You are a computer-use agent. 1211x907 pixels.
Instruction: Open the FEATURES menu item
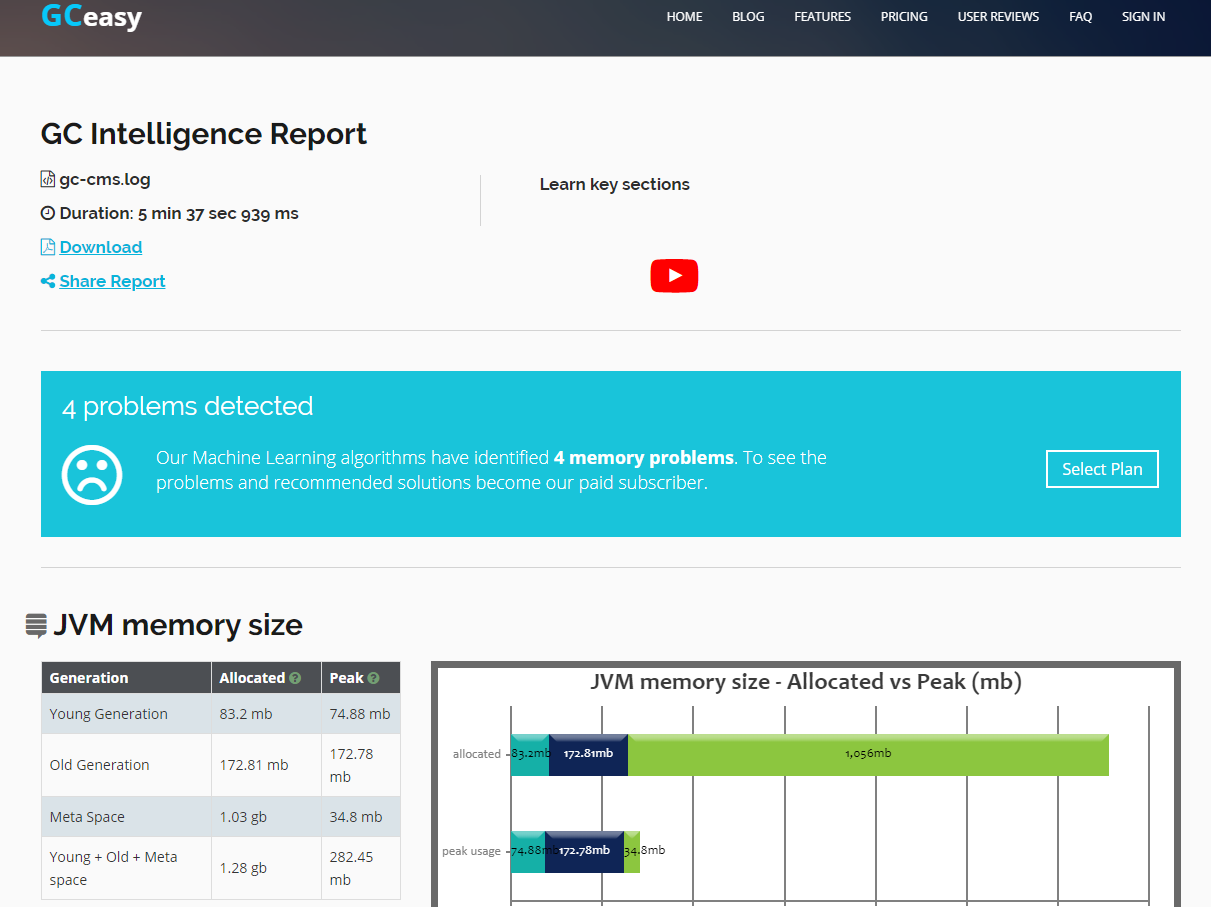coord(822,17)
